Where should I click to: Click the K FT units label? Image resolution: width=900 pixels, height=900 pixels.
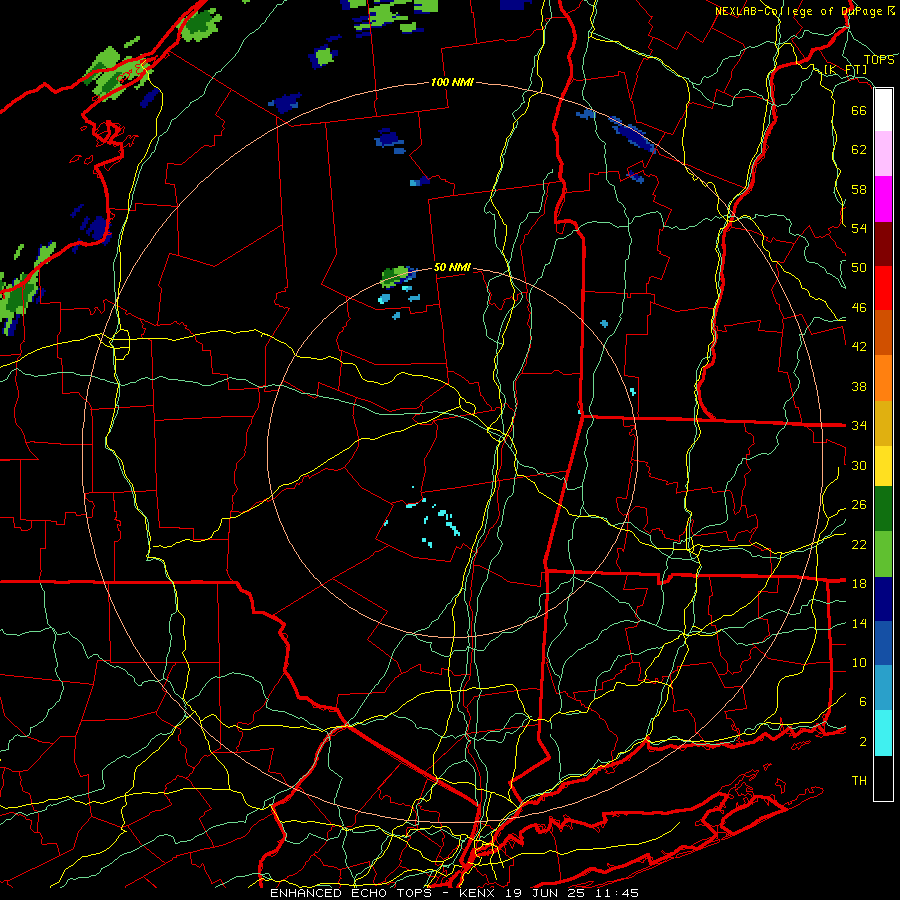pos(845,70)
